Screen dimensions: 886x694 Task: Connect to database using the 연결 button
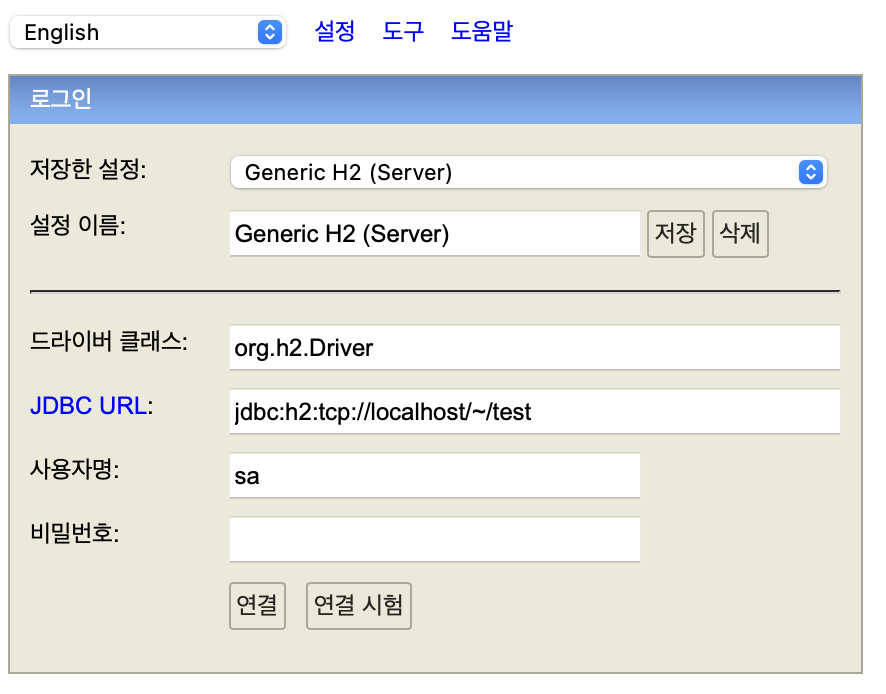257,605
